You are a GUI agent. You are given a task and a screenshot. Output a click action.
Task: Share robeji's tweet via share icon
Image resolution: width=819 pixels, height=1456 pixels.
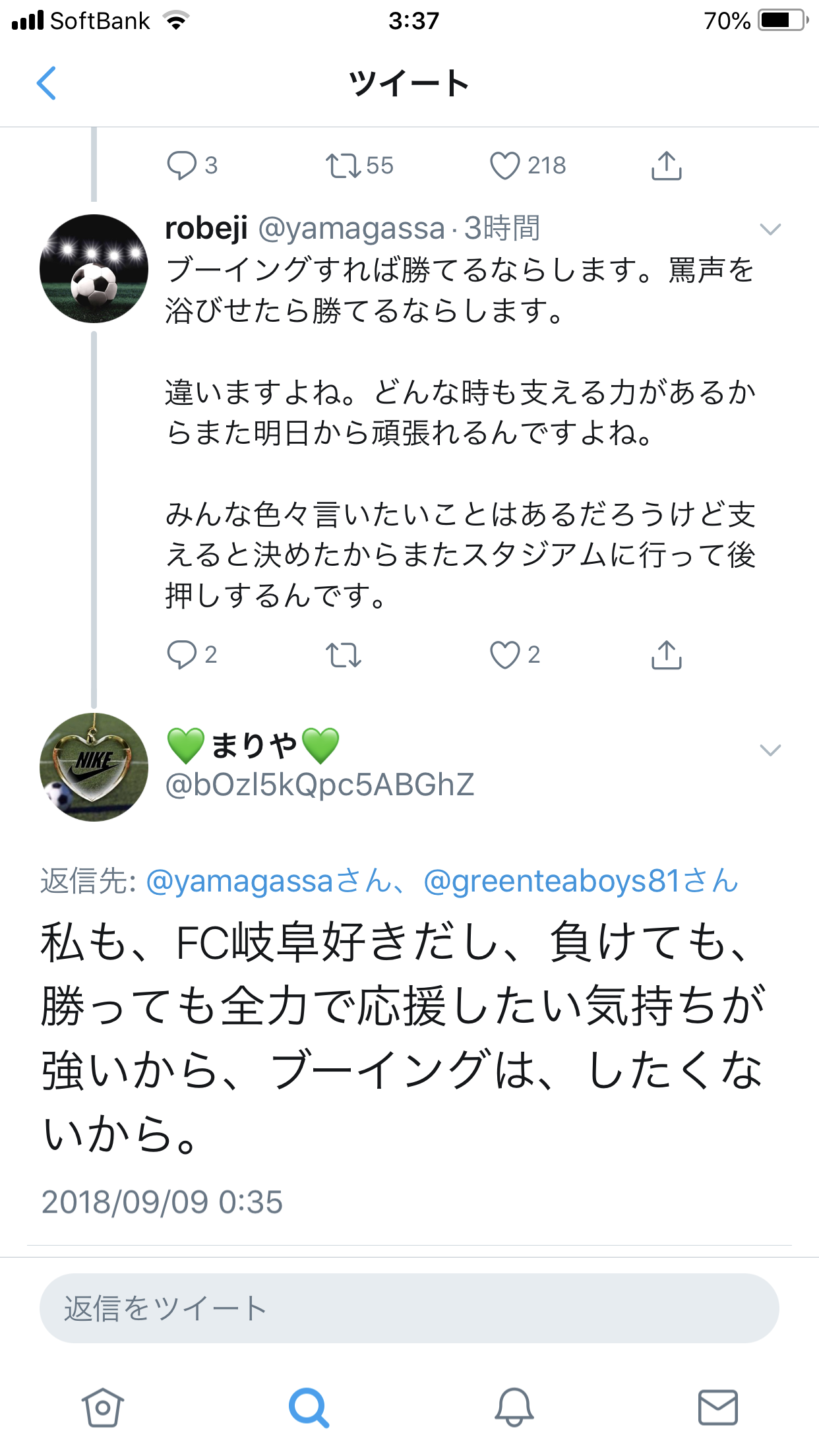(666, 655)
